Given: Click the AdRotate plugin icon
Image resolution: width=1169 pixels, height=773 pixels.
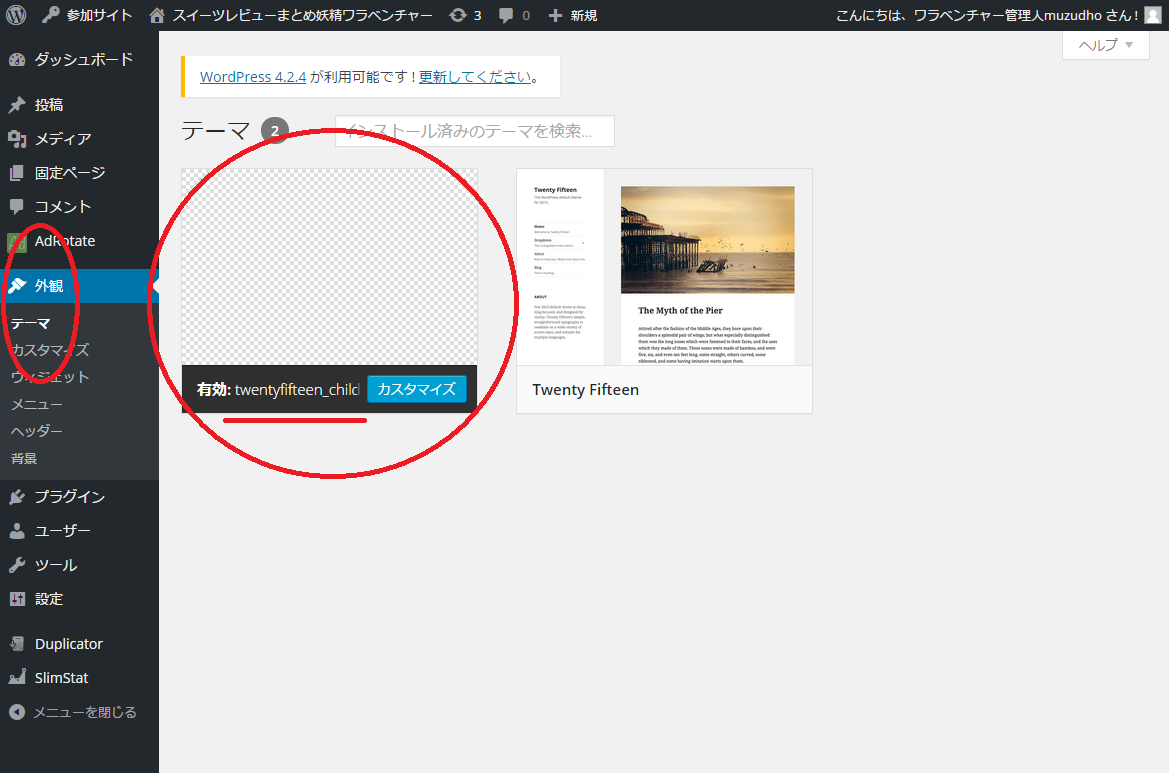Looking at the screenshot, I should click(17, 242).
